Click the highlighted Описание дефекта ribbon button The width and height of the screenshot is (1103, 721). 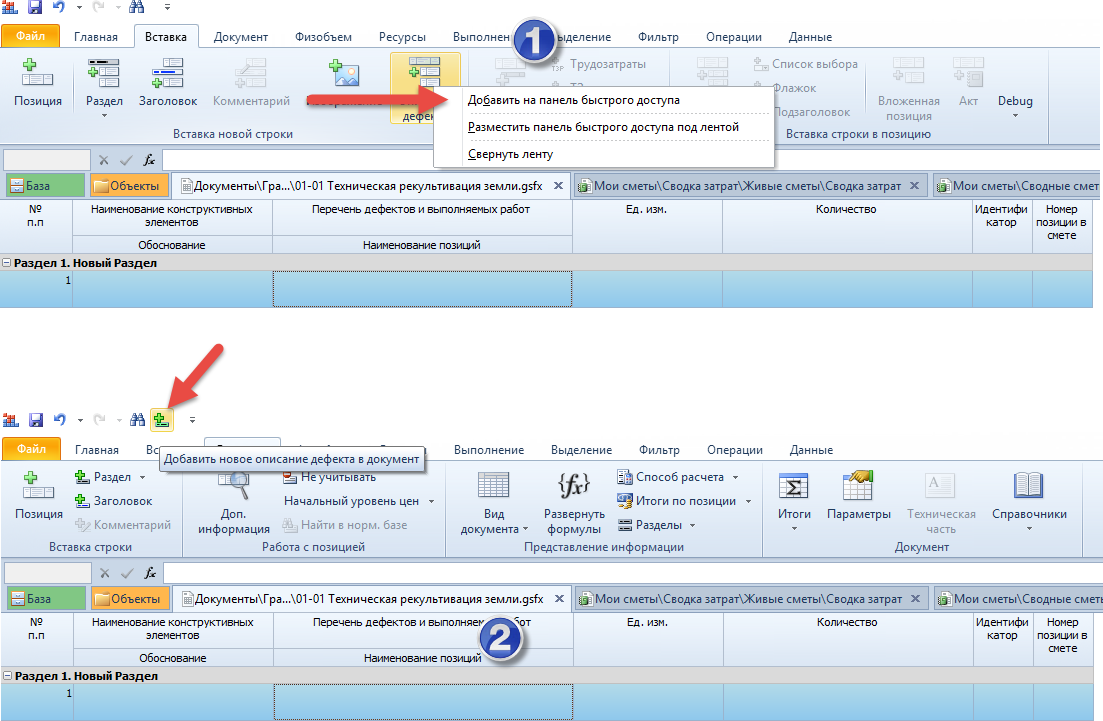pos(425,87)
